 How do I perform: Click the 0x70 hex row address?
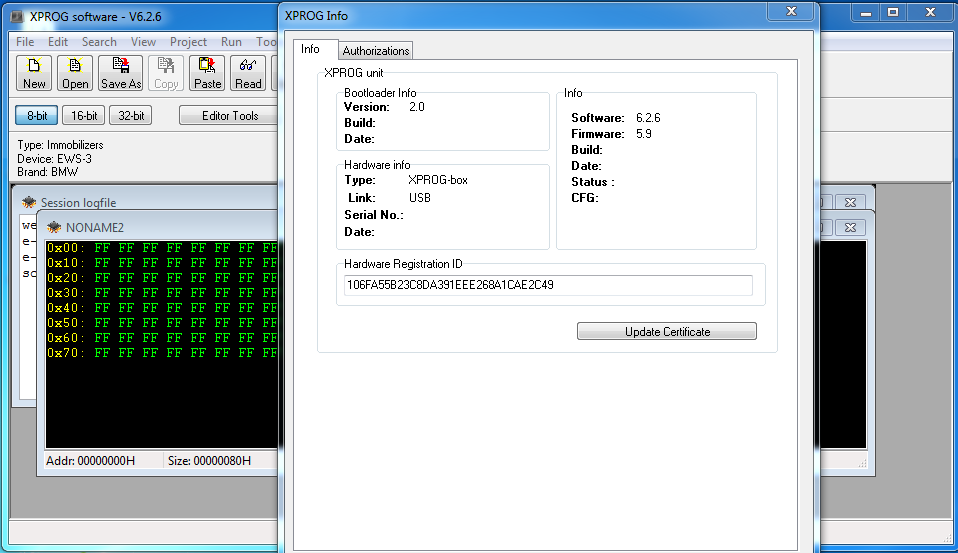pyautogui.click(x=64, y=353)
